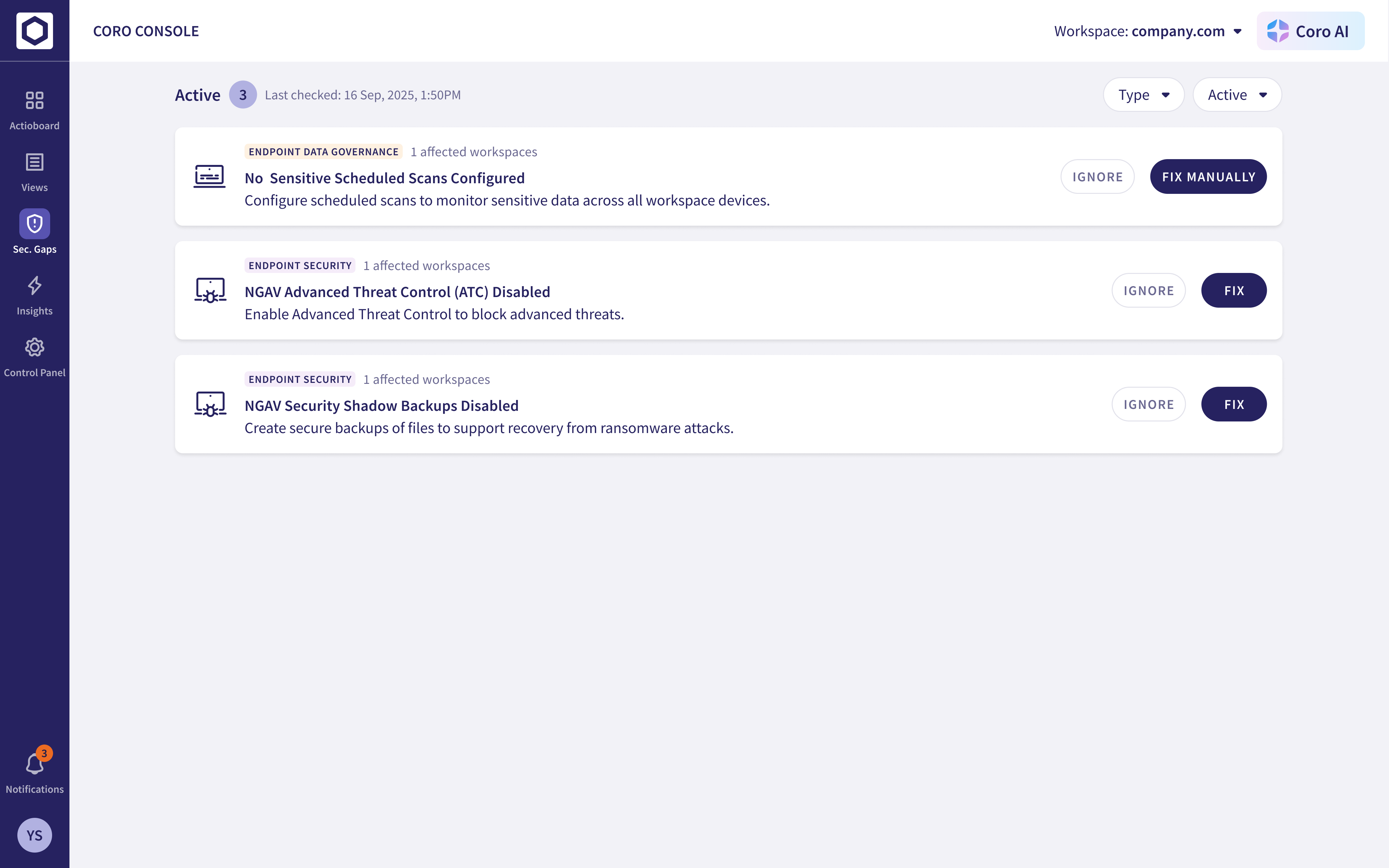This screenshot has height=868, width=1389.
Task: Click the Coro AI button
Action: click(x=1310, y=31)
